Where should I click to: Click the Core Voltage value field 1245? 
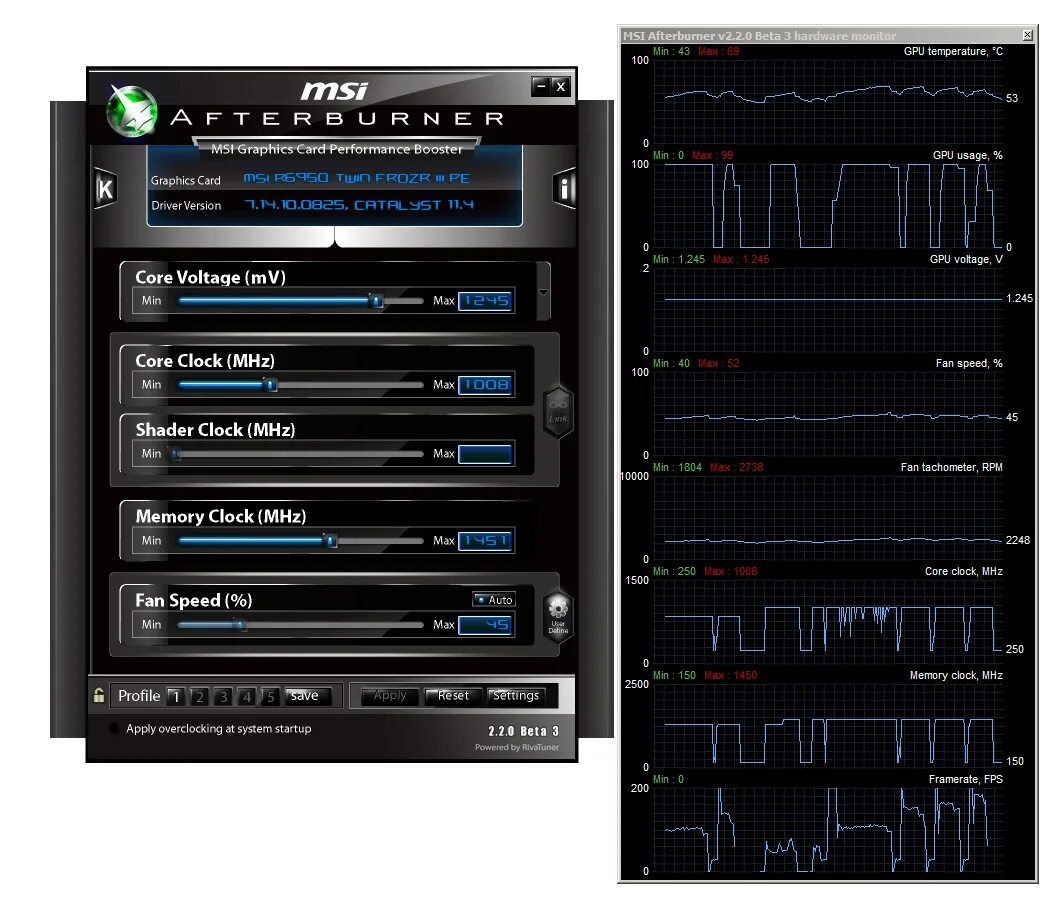click(x=486, y=301)
